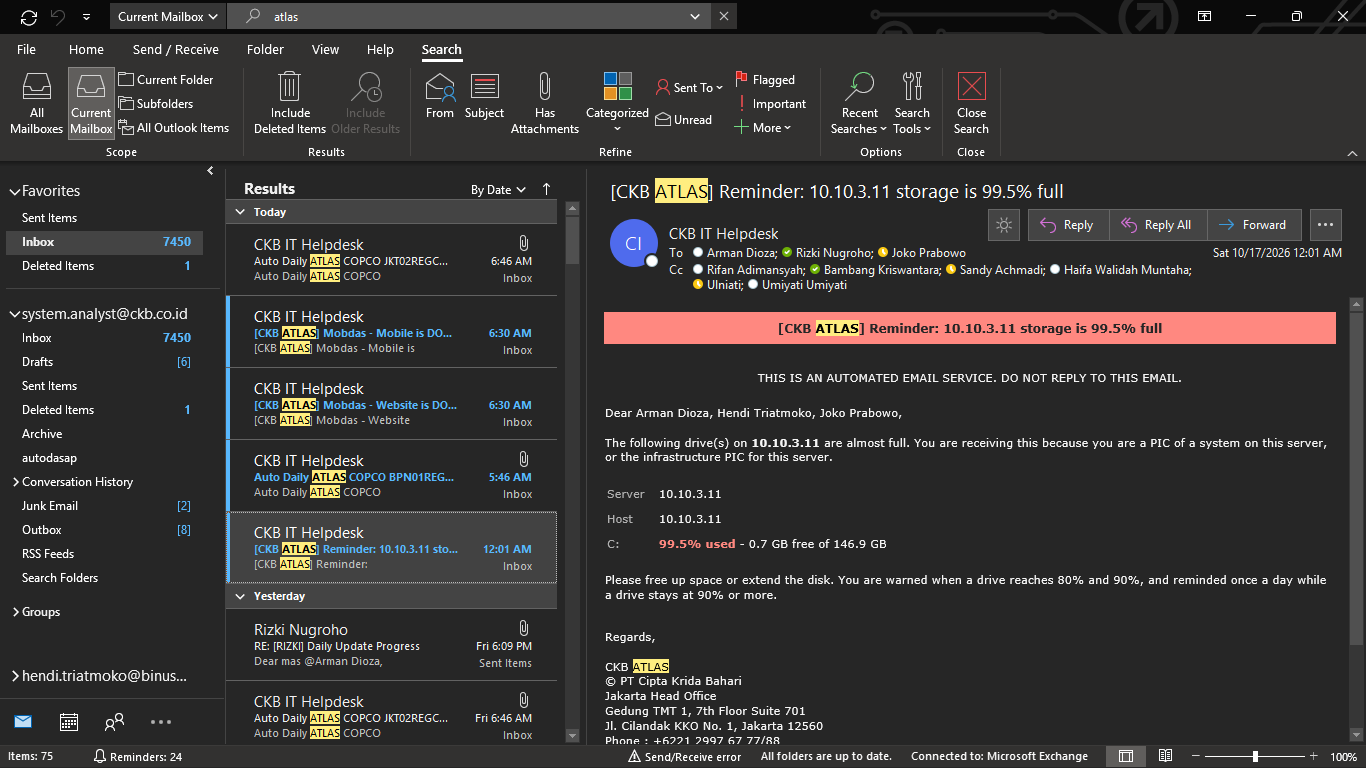Filter search by From sender
Image resolution: width=1366 pixels, height=768 pixels.
click(440, 96)
